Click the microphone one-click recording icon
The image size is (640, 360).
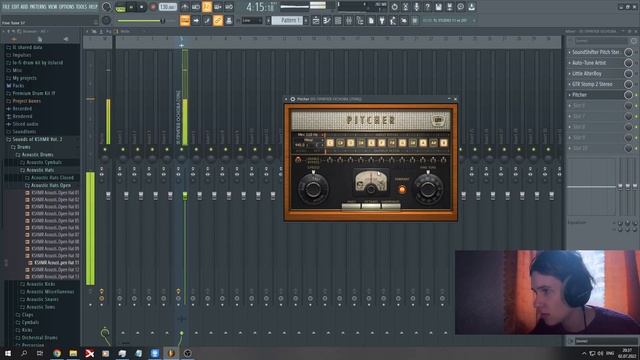coord(416,7)
